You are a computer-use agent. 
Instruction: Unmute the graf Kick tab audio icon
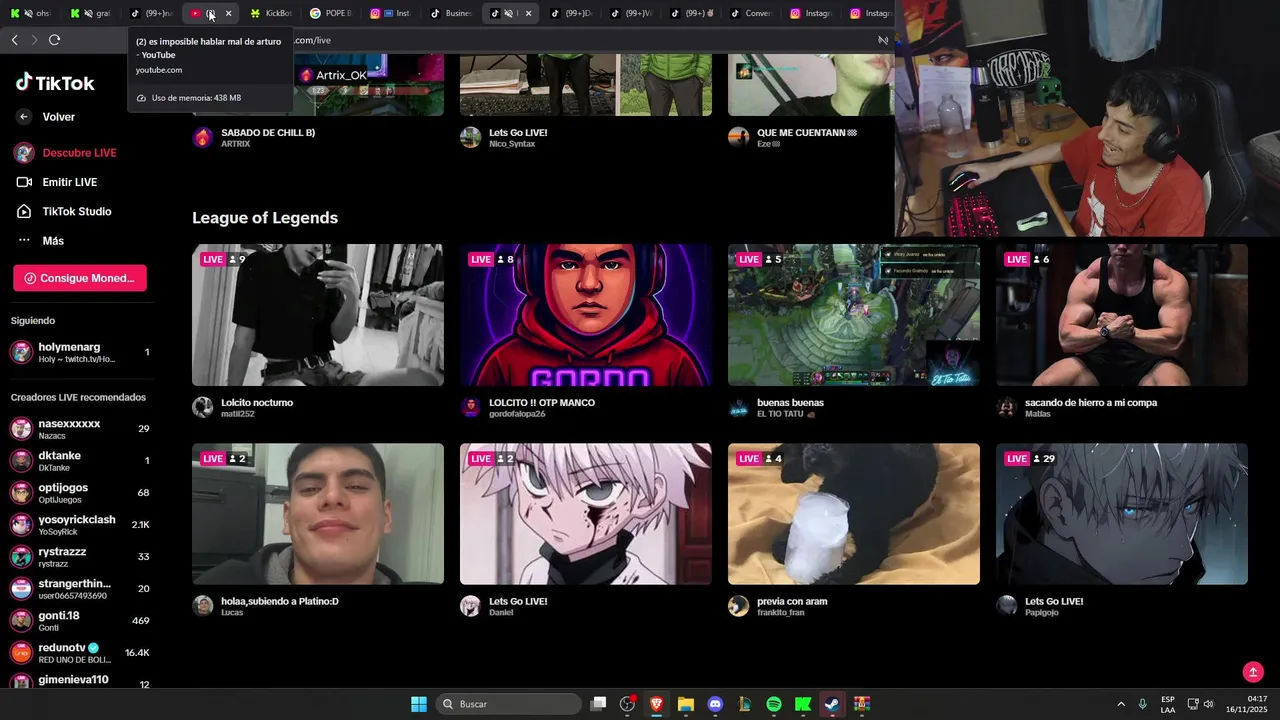88,14
